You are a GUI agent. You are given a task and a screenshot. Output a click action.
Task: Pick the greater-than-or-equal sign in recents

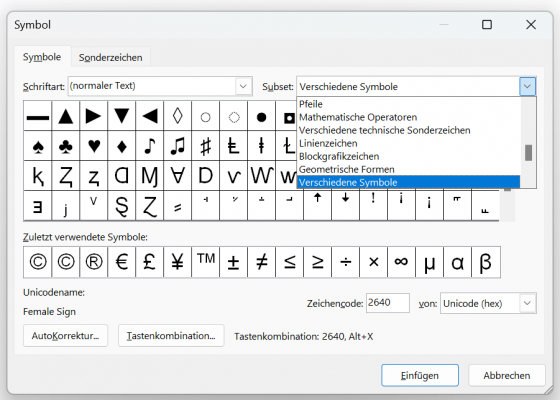tap(318, 262)
